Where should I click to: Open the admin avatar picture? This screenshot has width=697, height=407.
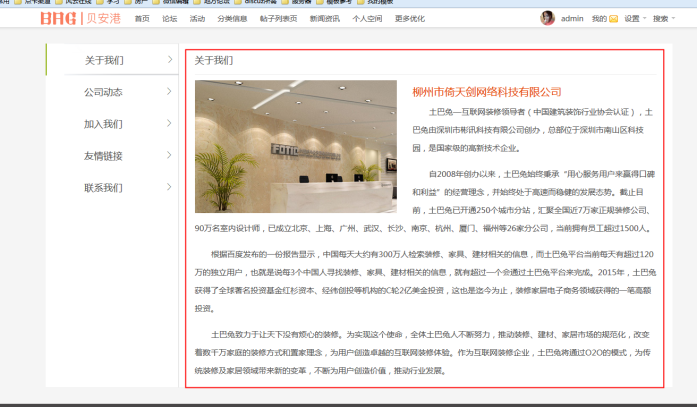(x=547, y=18)
